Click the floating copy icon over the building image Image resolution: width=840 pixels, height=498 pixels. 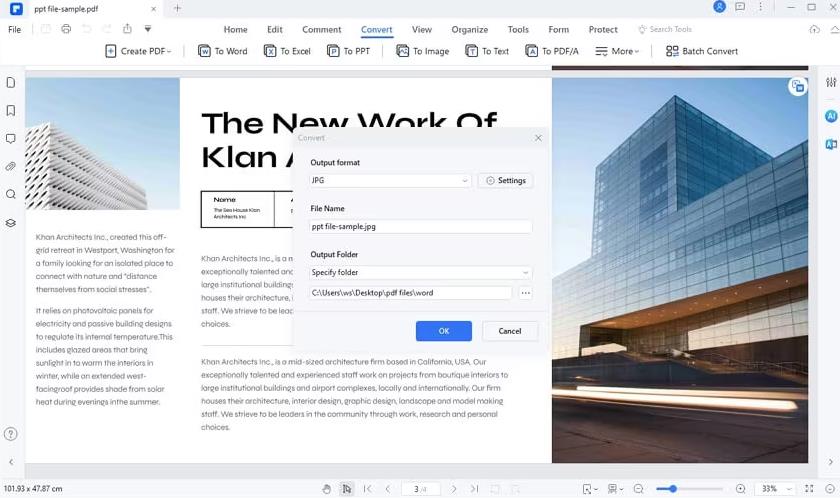[798, 86]
